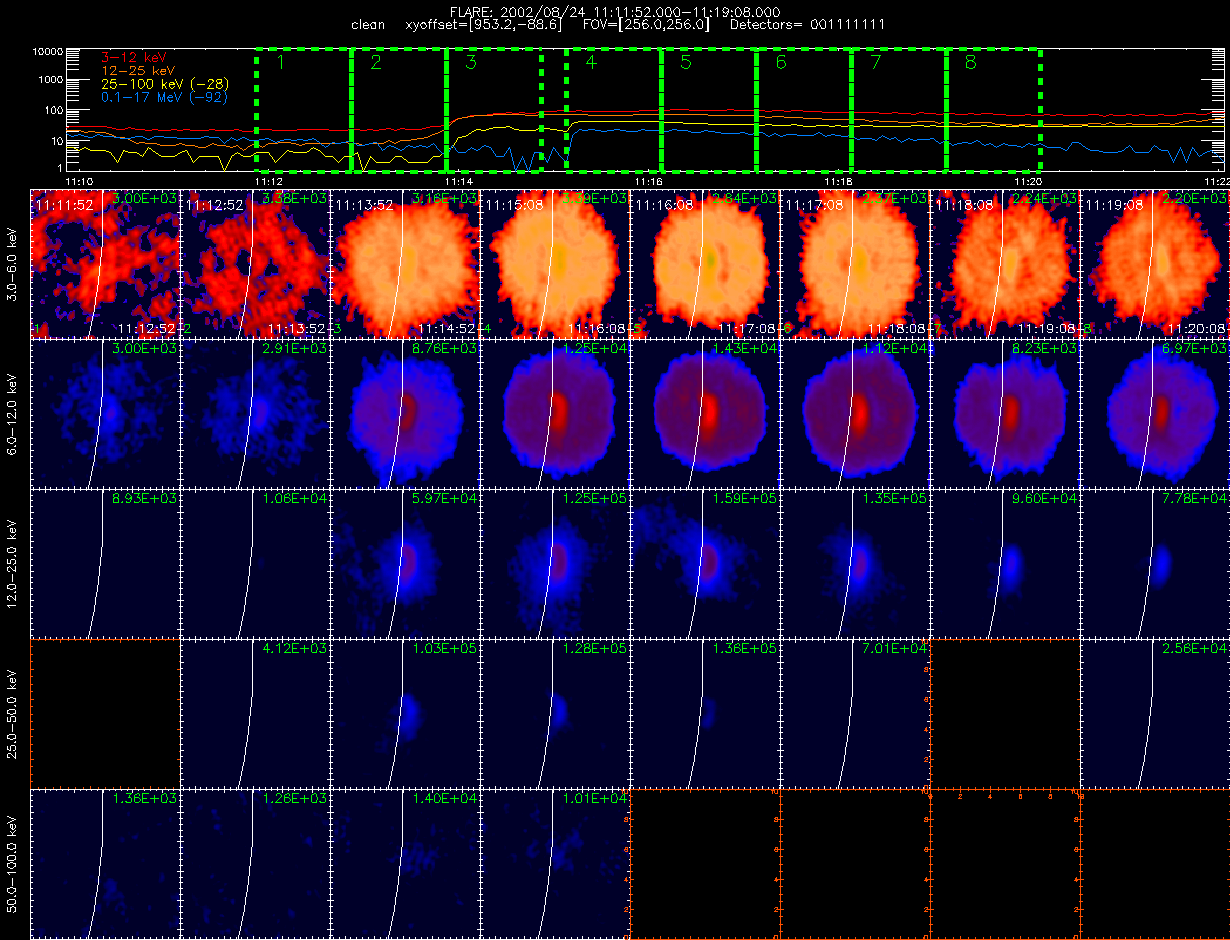Click the interval 1 marker in light curve

tap(281, 62)
